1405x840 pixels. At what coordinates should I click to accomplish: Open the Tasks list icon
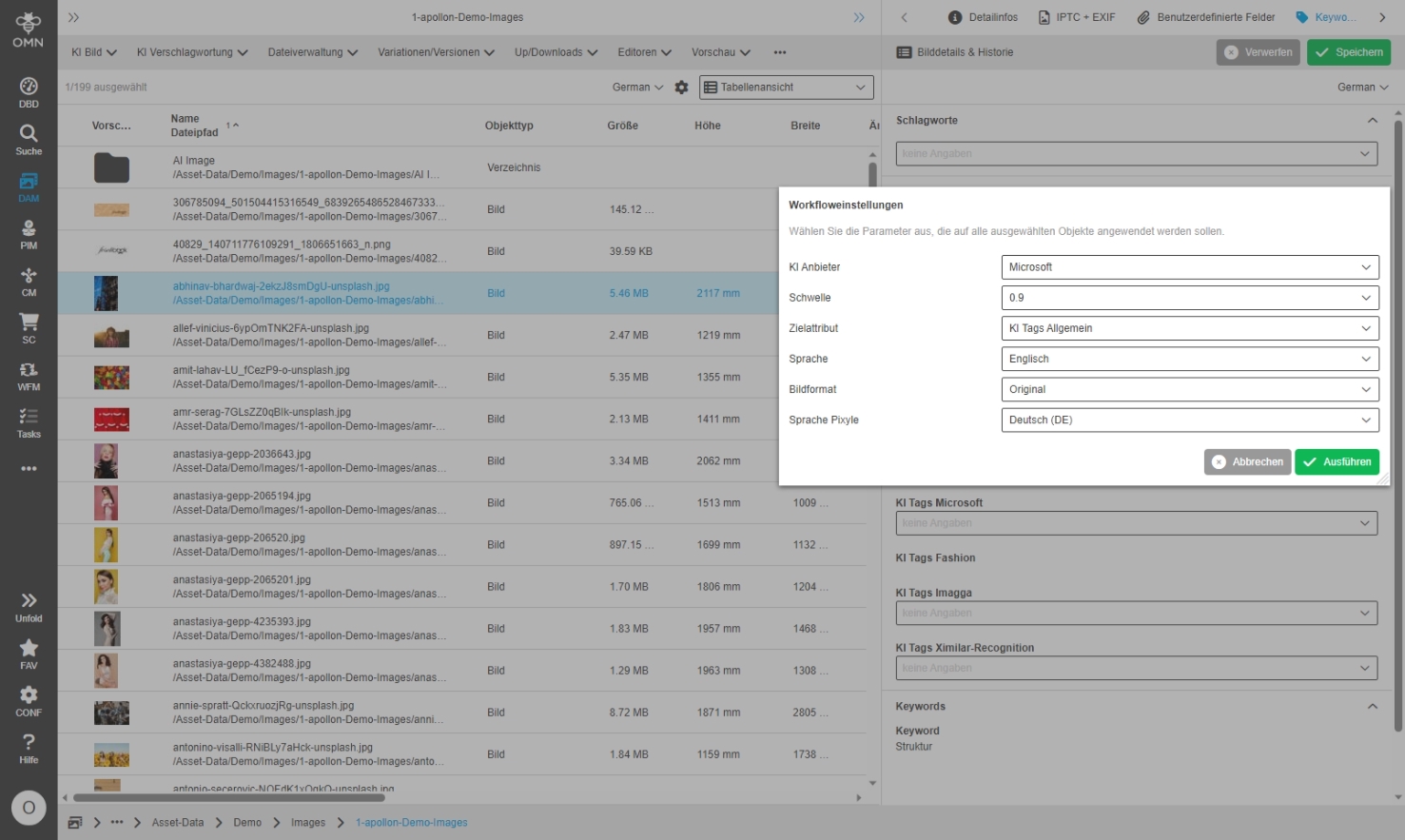29,418
